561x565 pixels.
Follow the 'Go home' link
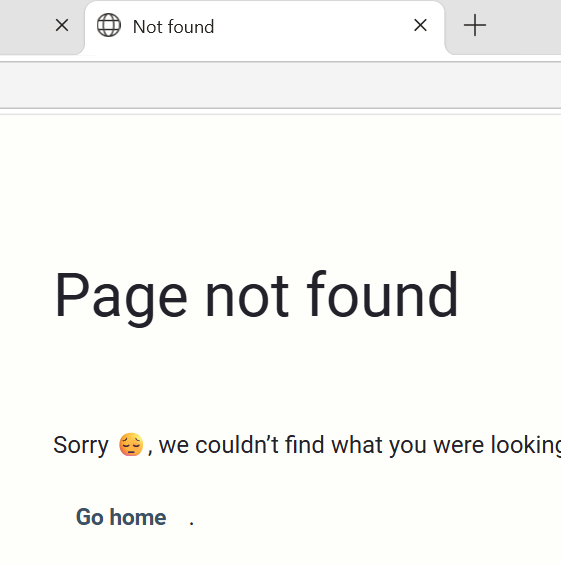[121, 517]
